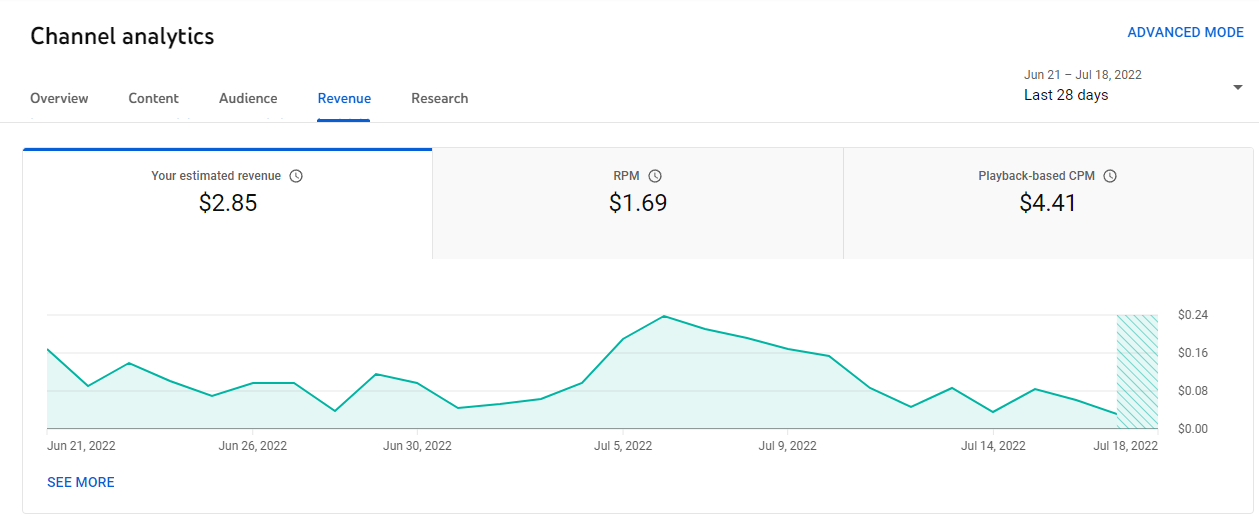The width and height of the screenshot is (1259, 518).
Task: Click the revenue peak after Jul 5 on chart
Action: pos(664,316)
